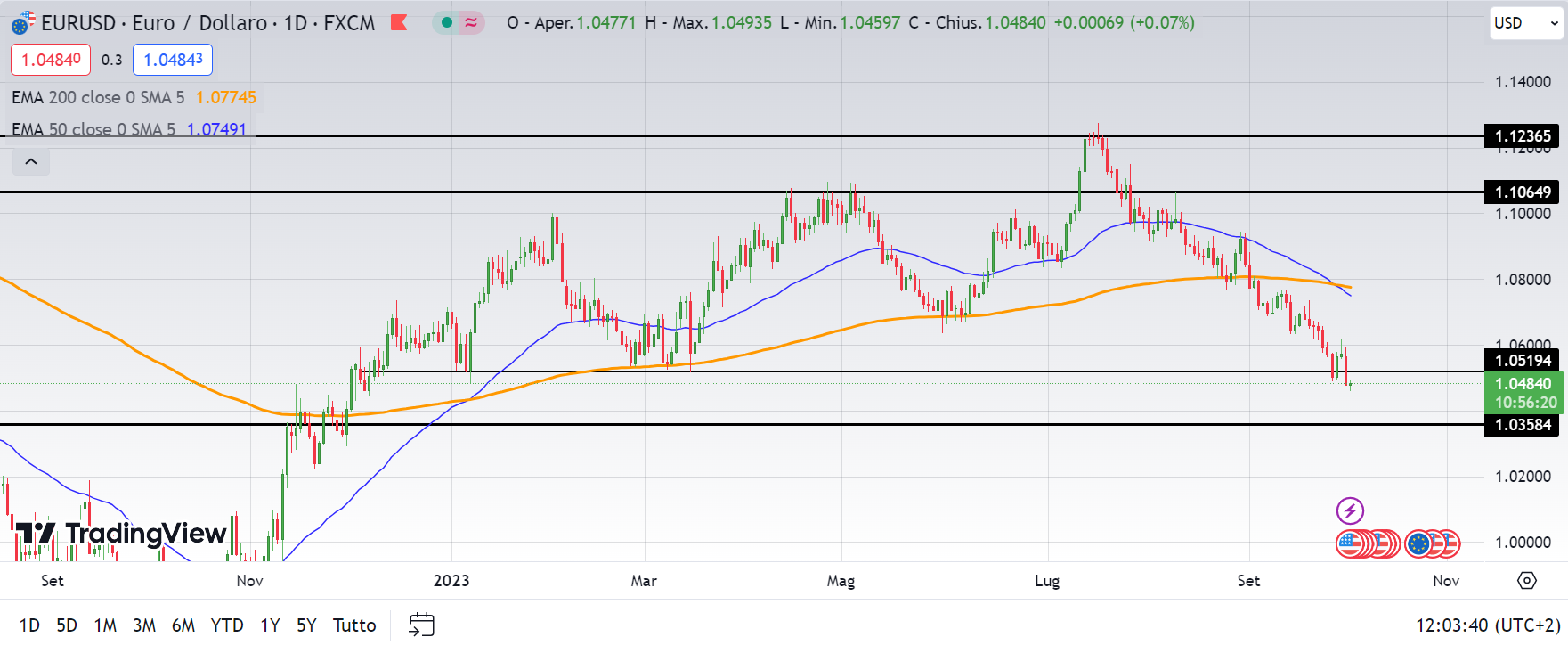Image resolution: width=1568 pixels, height=645 pixels.
Task: Select the 3M time range
Action: point(144,625)
